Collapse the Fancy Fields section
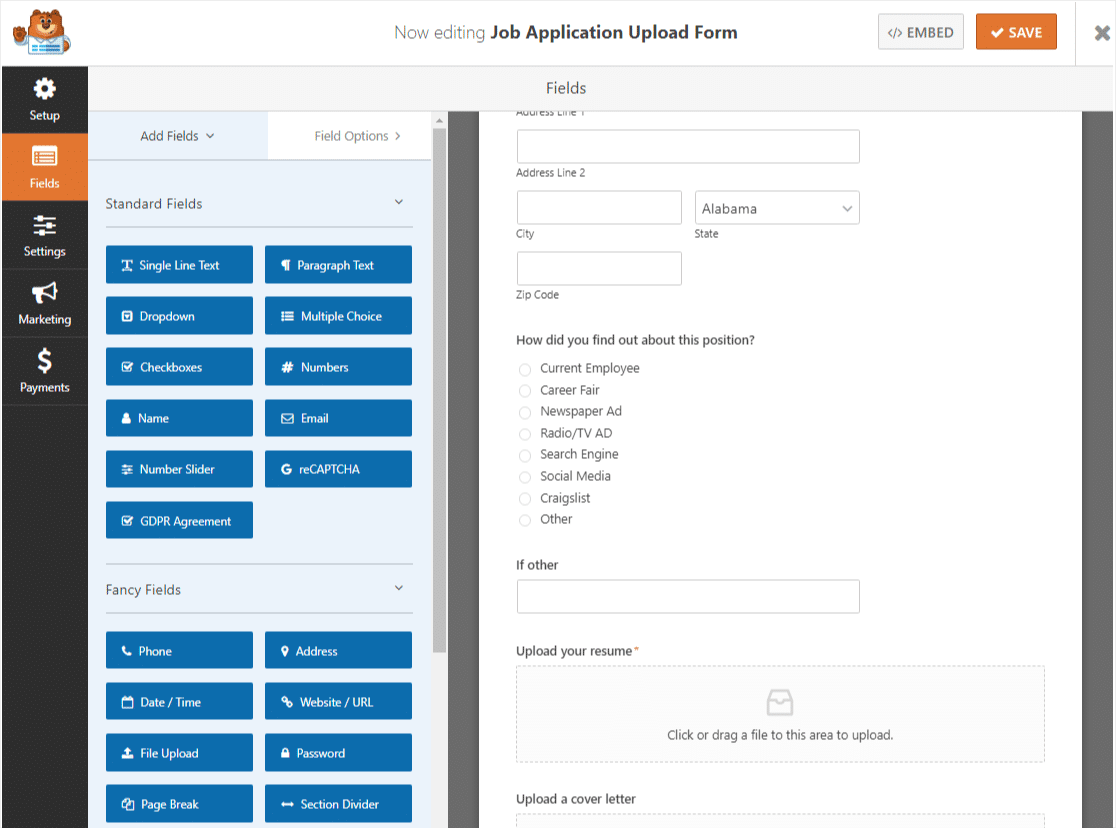The width and height of the screenshot is (1116, 828). [399, 588]
